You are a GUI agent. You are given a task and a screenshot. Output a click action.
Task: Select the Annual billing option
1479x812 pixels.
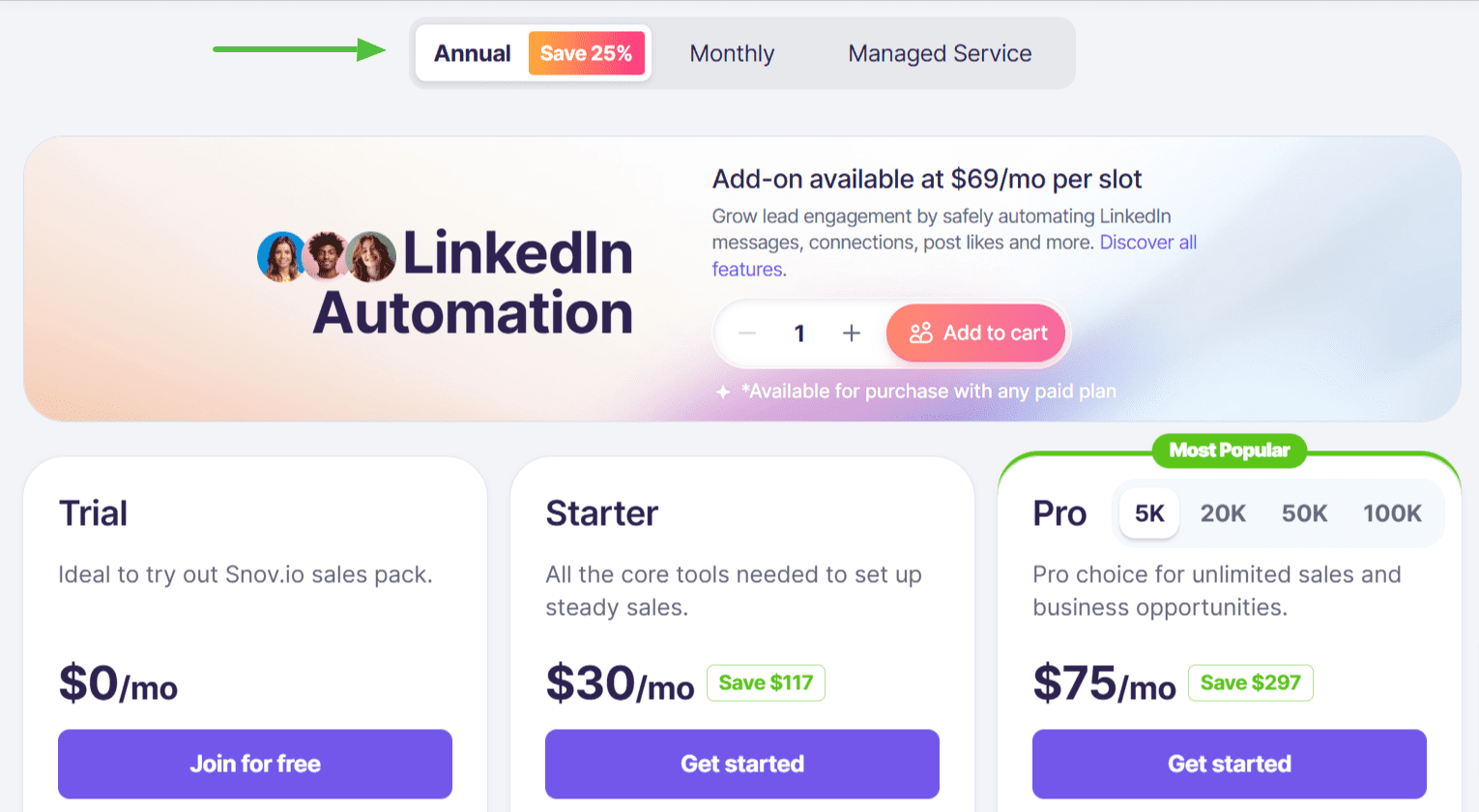point(473,53)
